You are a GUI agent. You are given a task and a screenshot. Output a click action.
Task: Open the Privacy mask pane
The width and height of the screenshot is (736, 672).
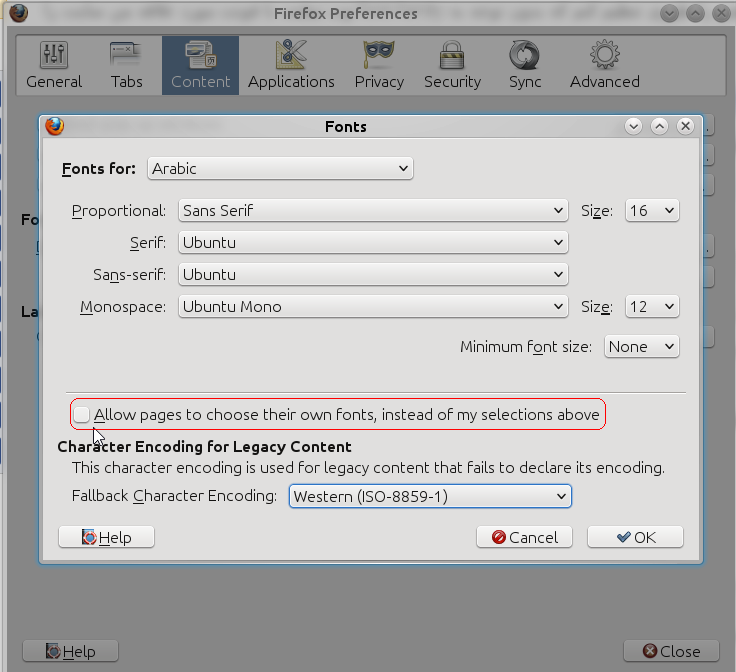click(379, 65)
